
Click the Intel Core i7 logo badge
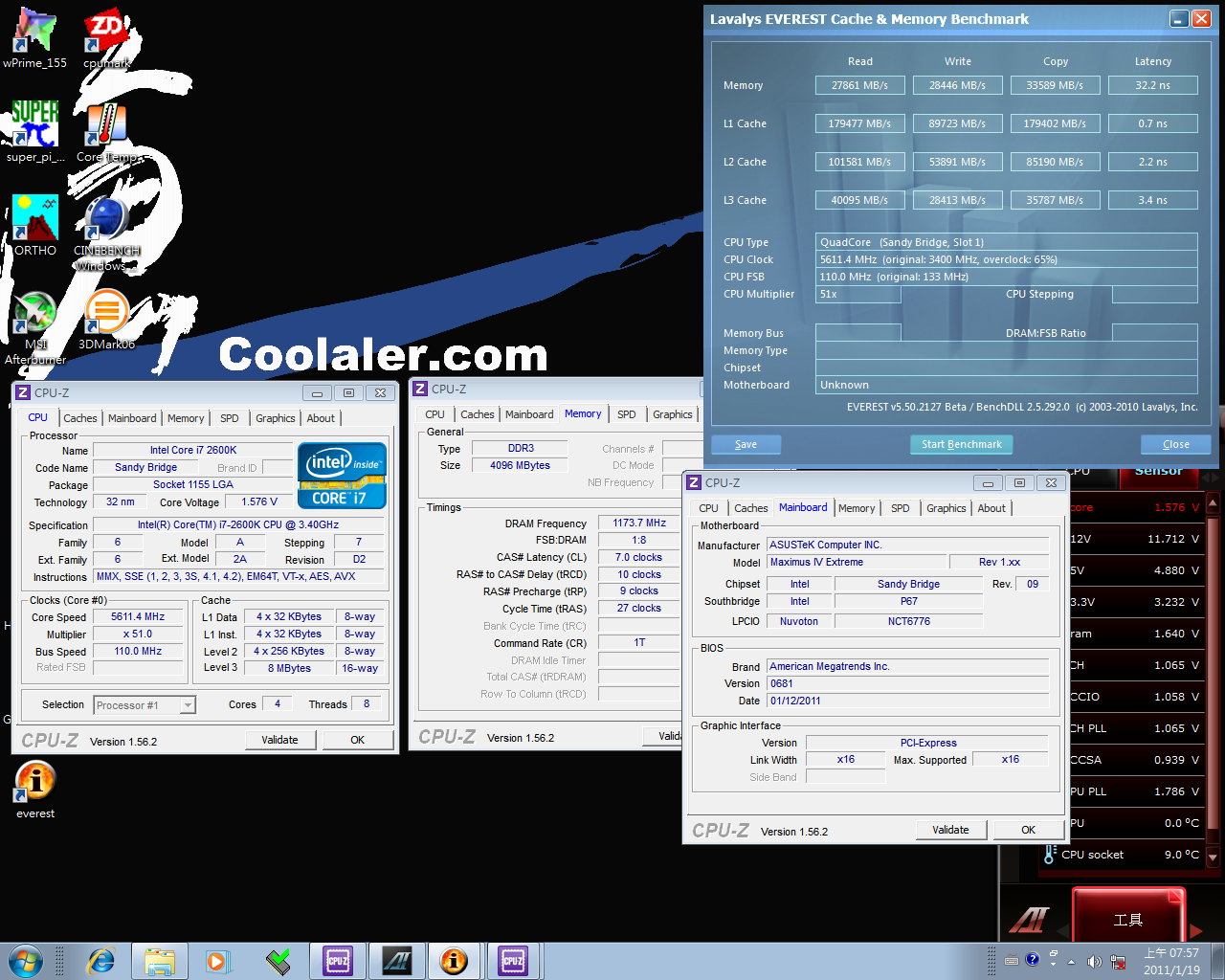click(342, 475)
